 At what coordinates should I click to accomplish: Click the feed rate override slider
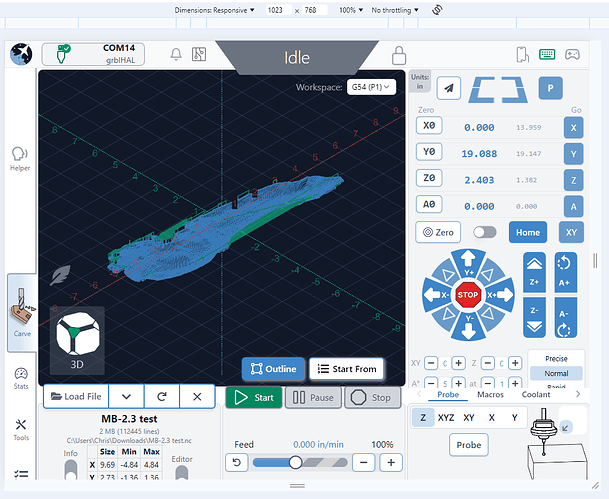pyautogui.click(x=296, y=462)
